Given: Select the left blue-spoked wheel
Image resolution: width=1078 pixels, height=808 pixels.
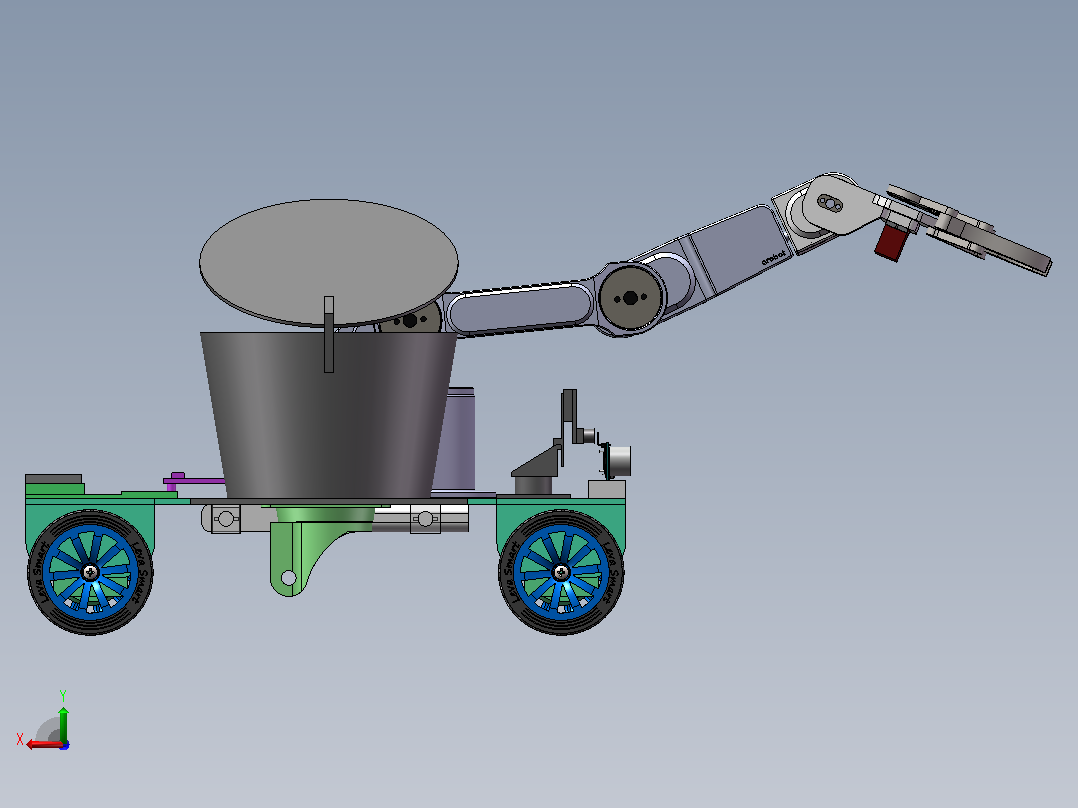Looking at the screenshot, I should pyautogui.click(x=90, y=572).
